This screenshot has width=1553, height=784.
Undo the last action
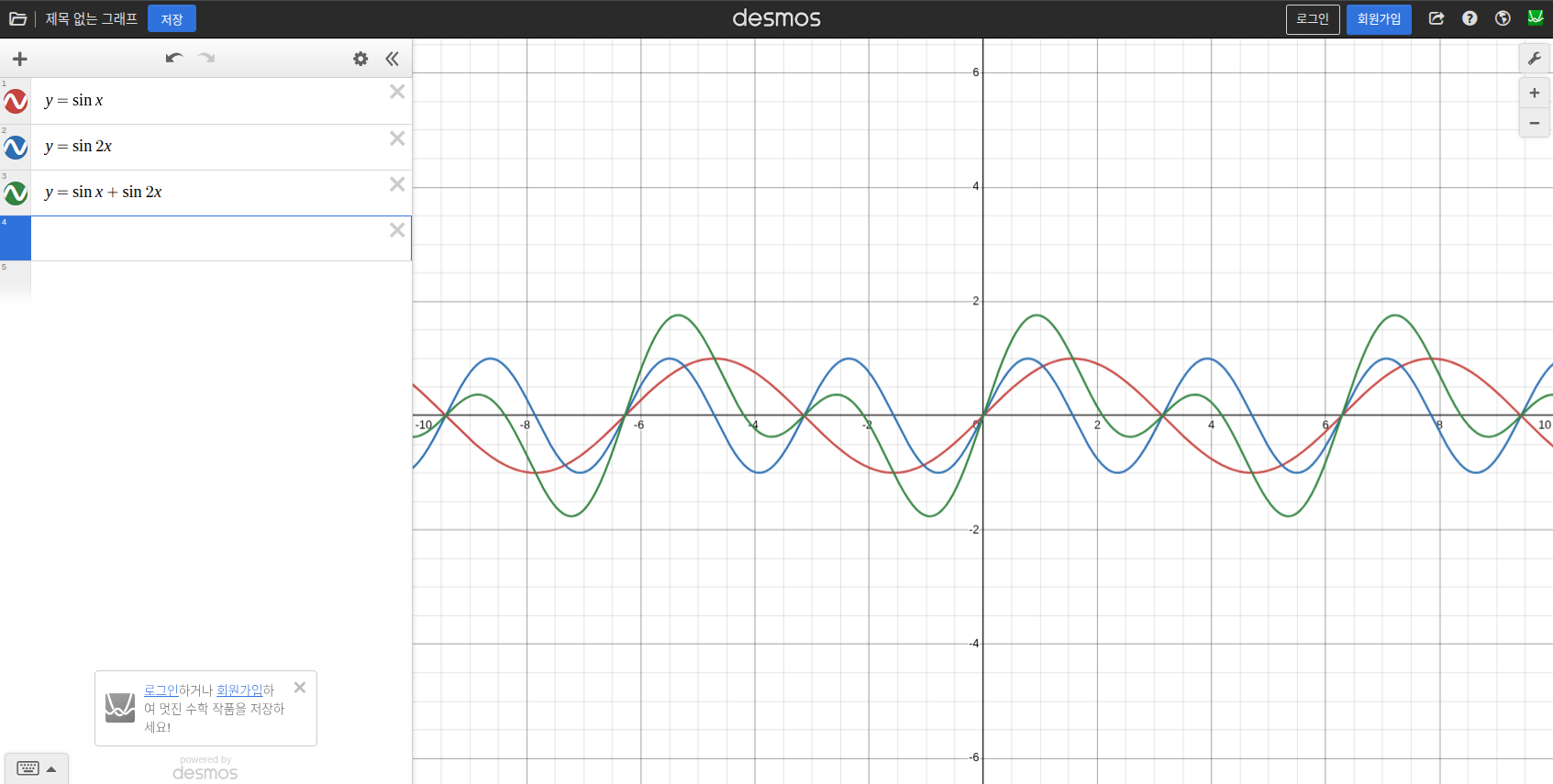coord(174,58)
